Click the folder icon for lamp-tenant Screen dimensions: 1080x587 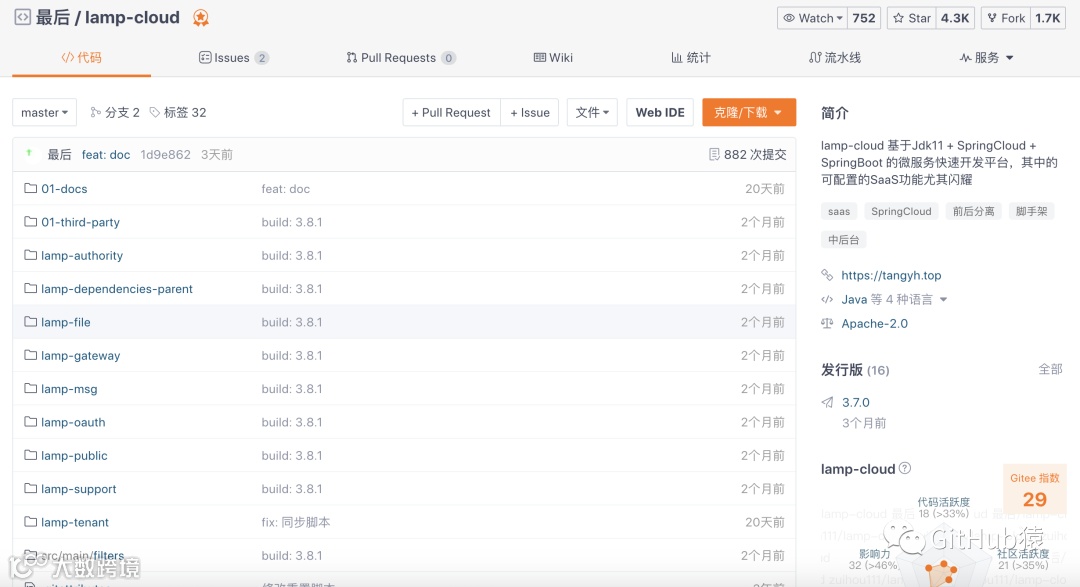point(30,522)
